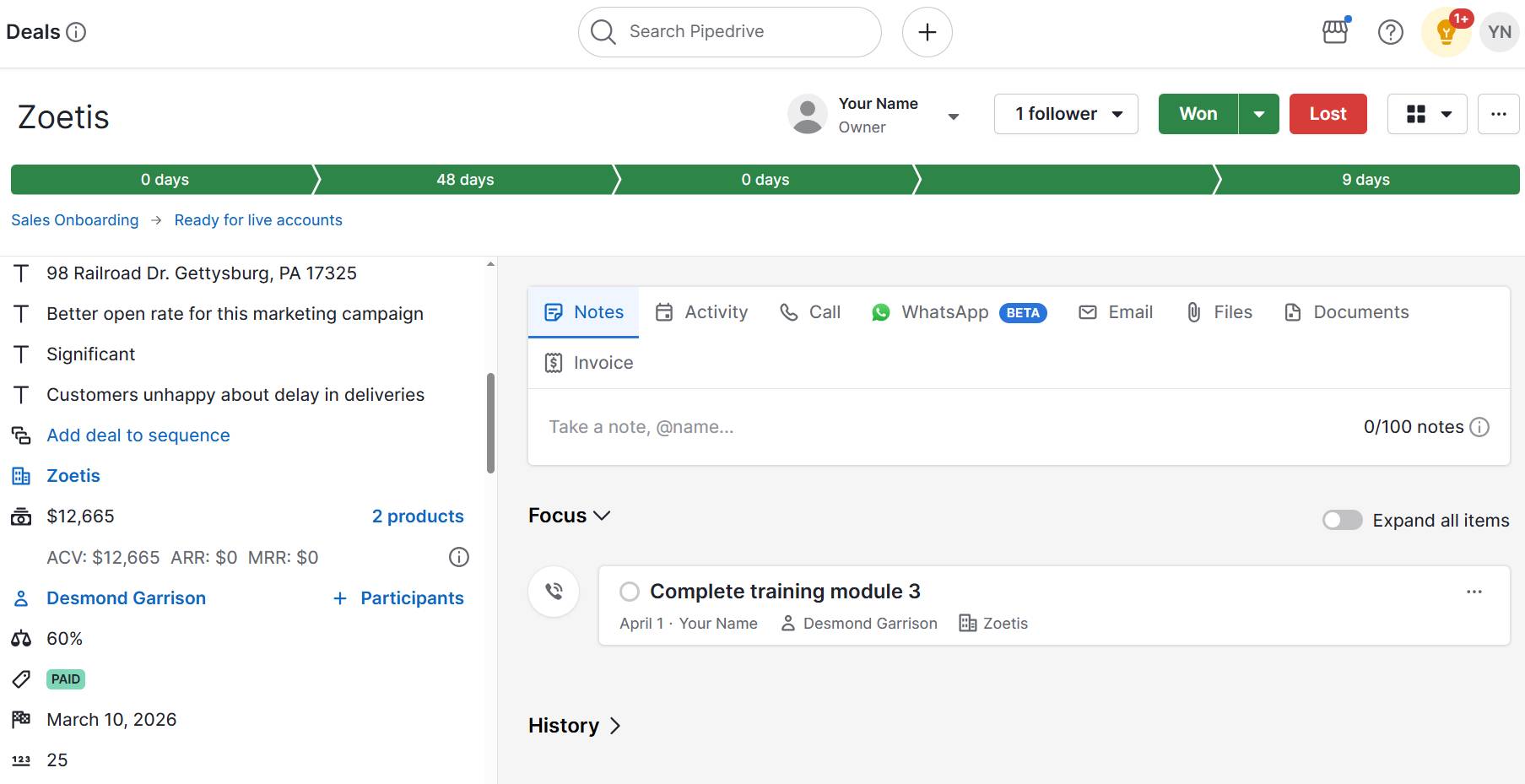
Task: Click the probability scales icon
Action: coord(21,639)
